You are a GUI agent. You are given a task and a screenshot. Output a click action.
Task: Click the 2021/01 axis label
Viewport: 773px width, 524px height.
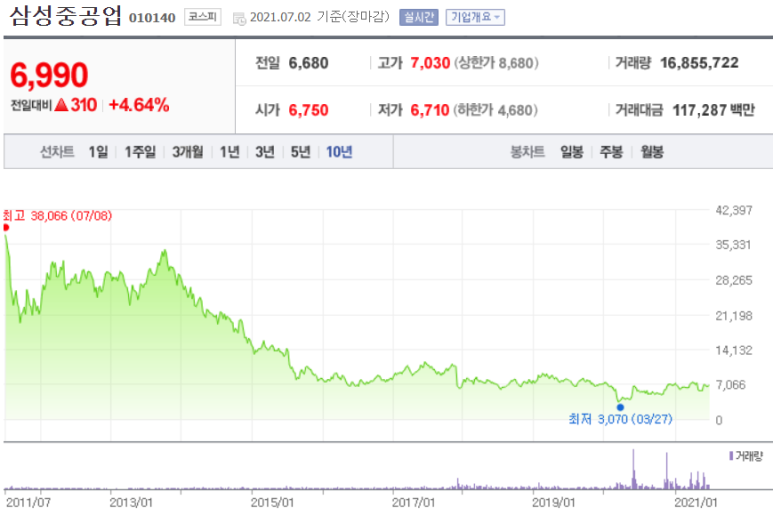click(696, 503)
